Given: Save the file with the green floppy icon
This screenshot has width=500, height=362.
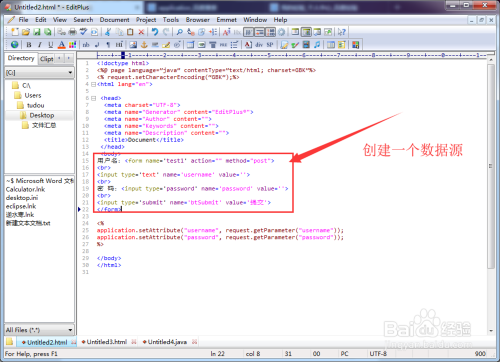Looking at the screenshot, I should pos(37,32).
